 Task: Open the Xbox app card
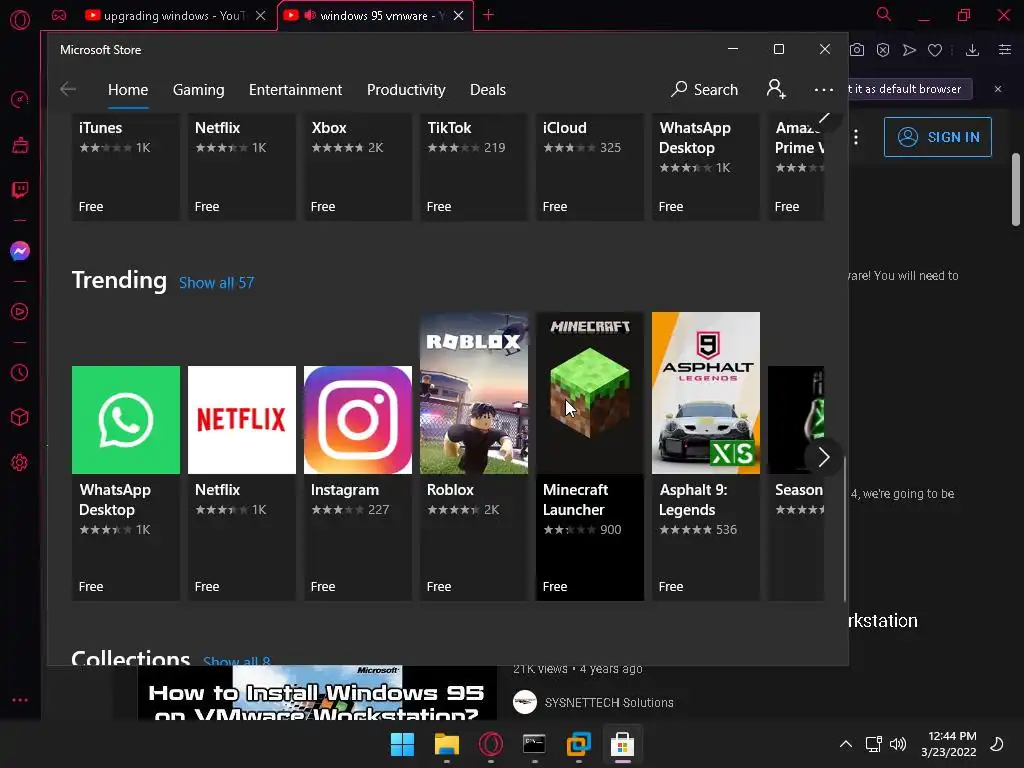tap(358, 167)
